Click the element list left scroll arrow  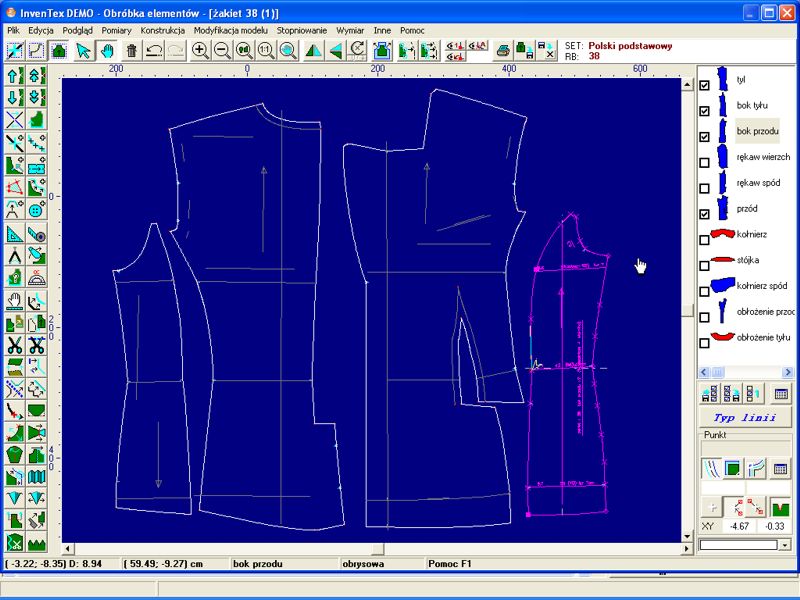[704, 372]
